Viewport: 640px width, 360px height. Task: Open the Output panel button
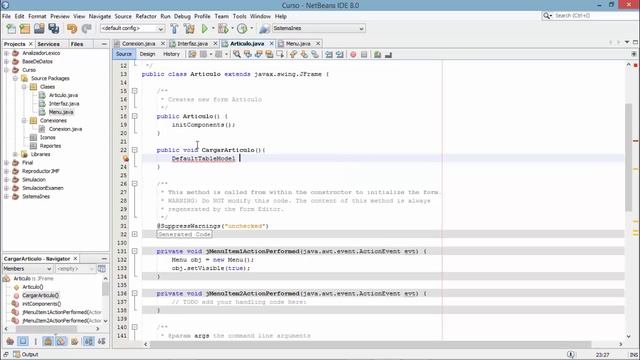26,354
